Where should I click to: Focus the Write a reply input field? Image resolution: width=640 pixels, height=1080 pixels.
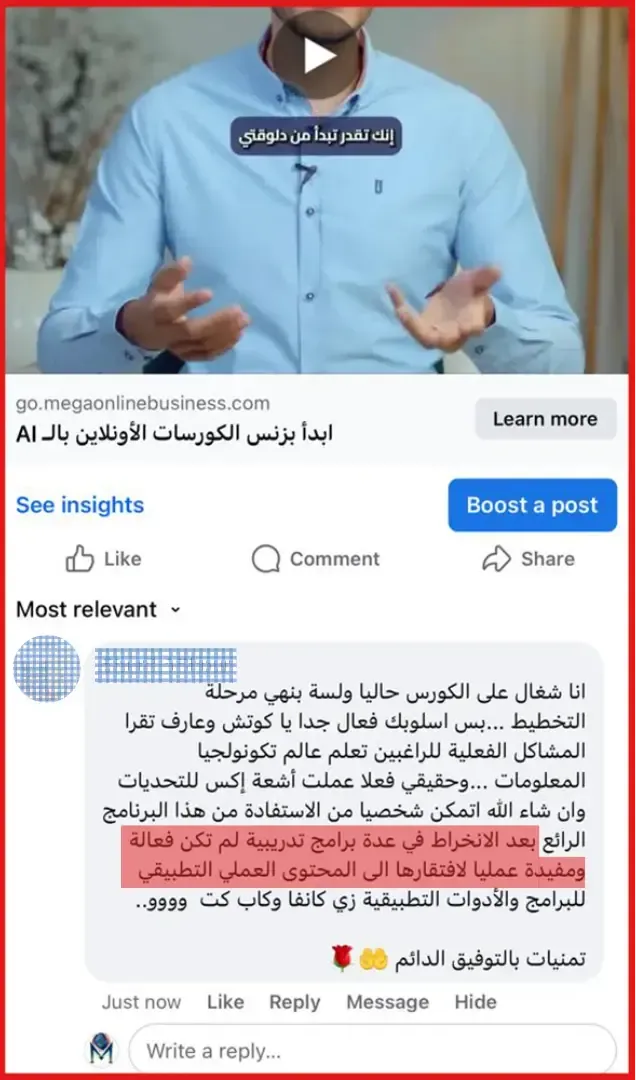(x=372, y=1051)
